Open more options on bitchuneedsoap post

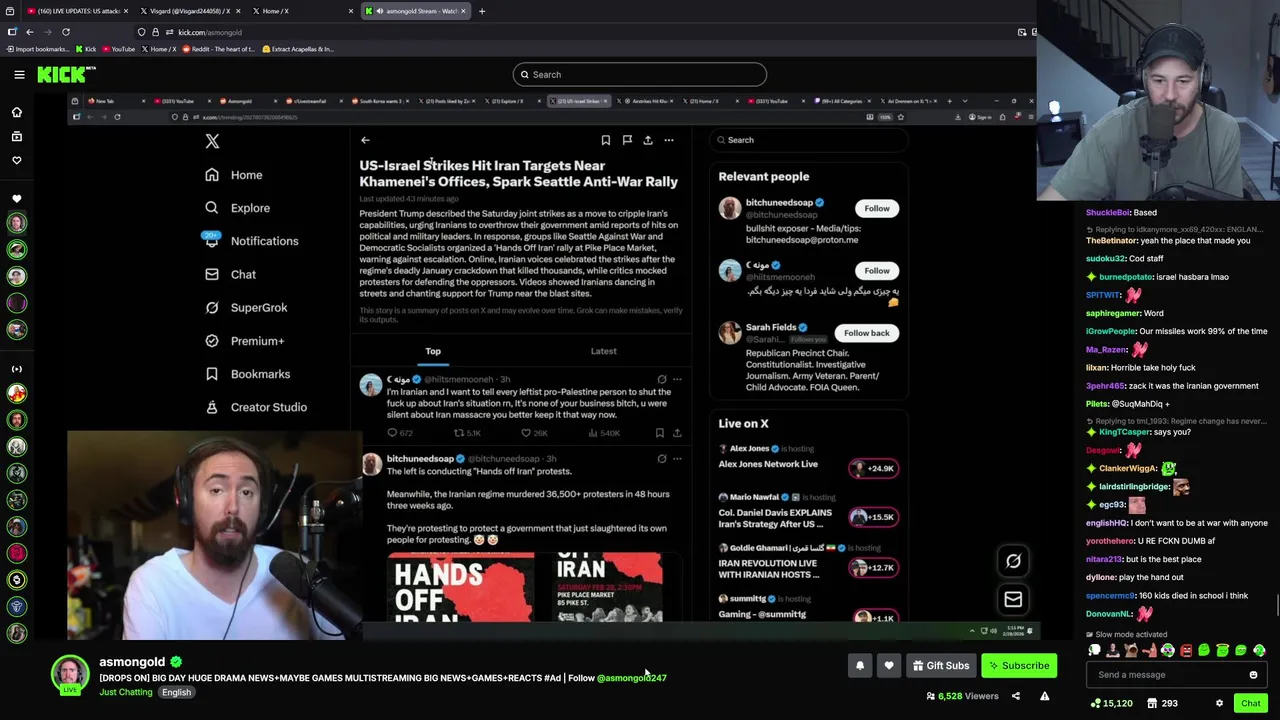[x=677, y=459]
